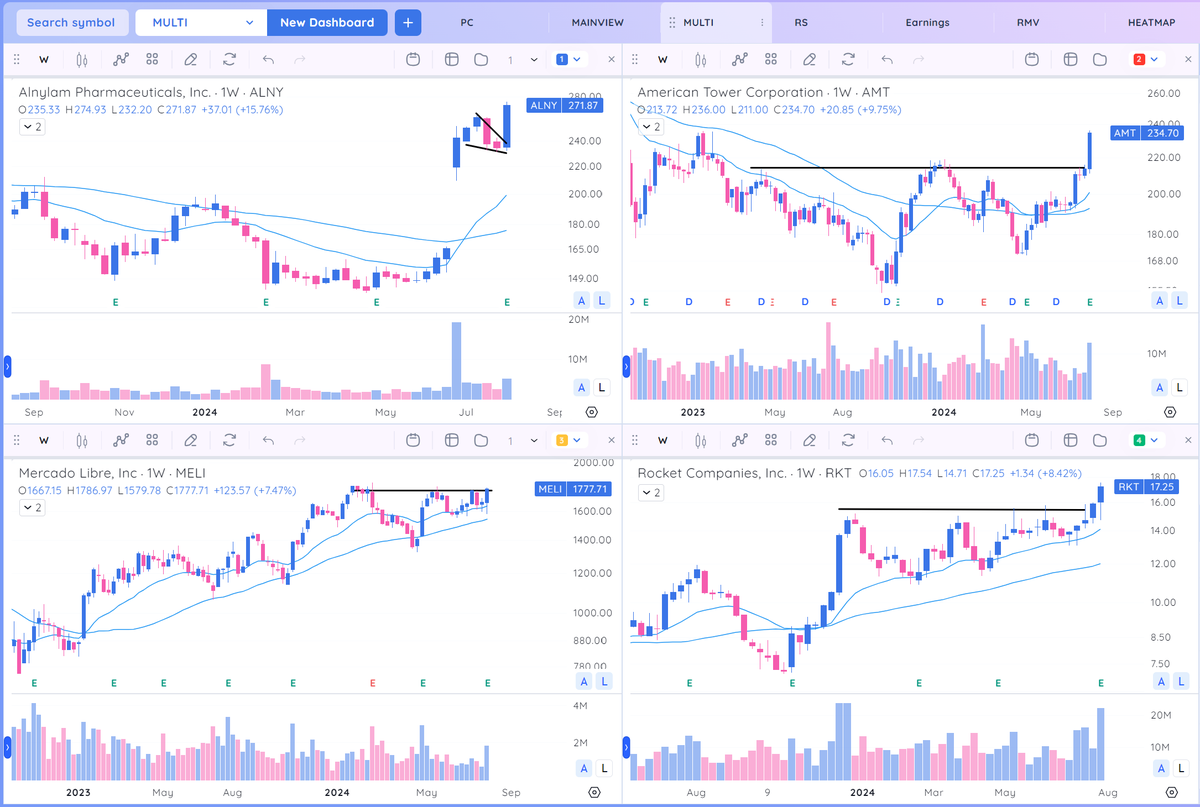Screen dimensions: 1200x807
Task: Click four-squares templates icon in ALNY panel
Action: pyautogui.click(x=152, y=60)
